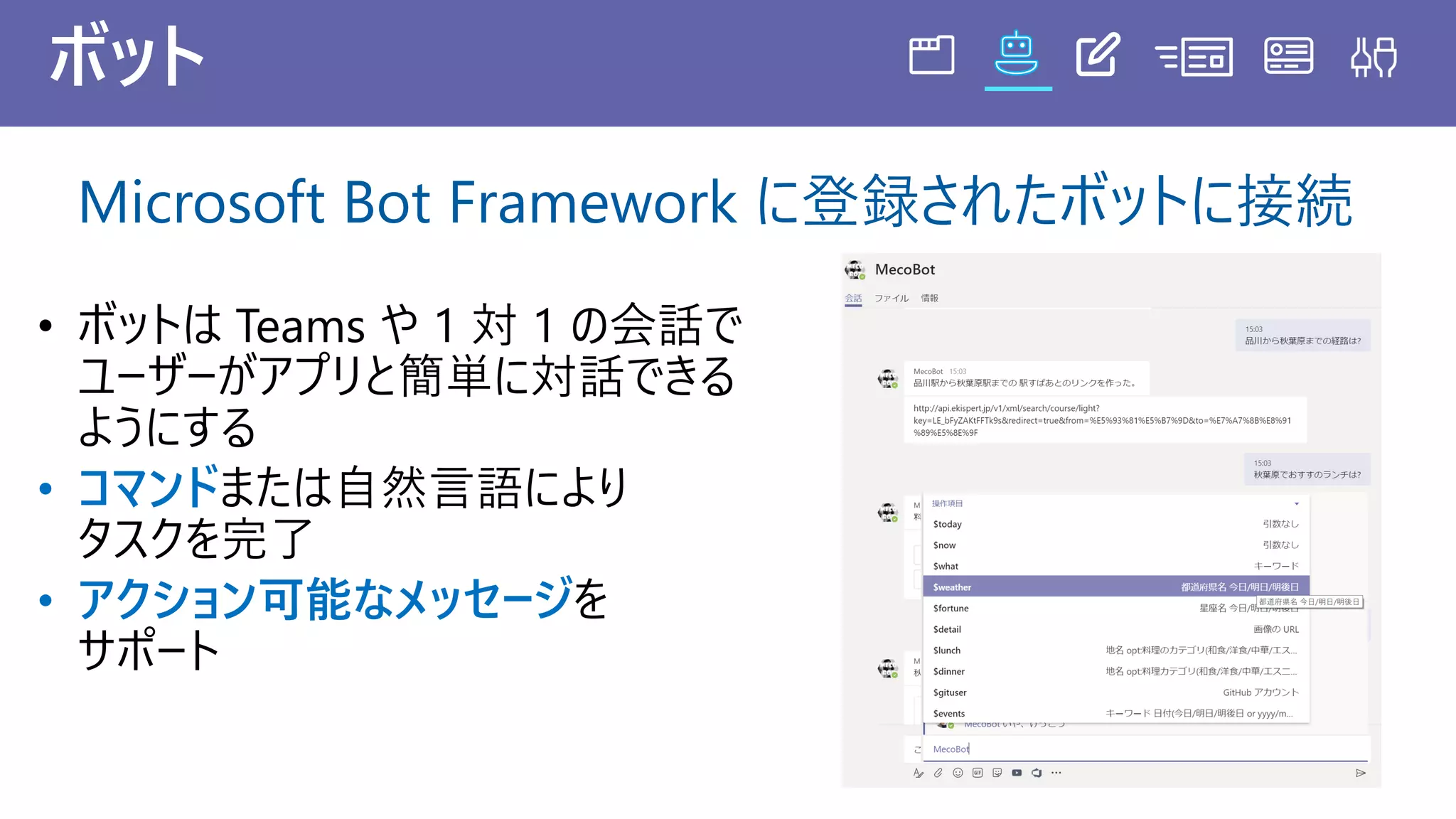Choose the $gituser command

[1116, 692]
